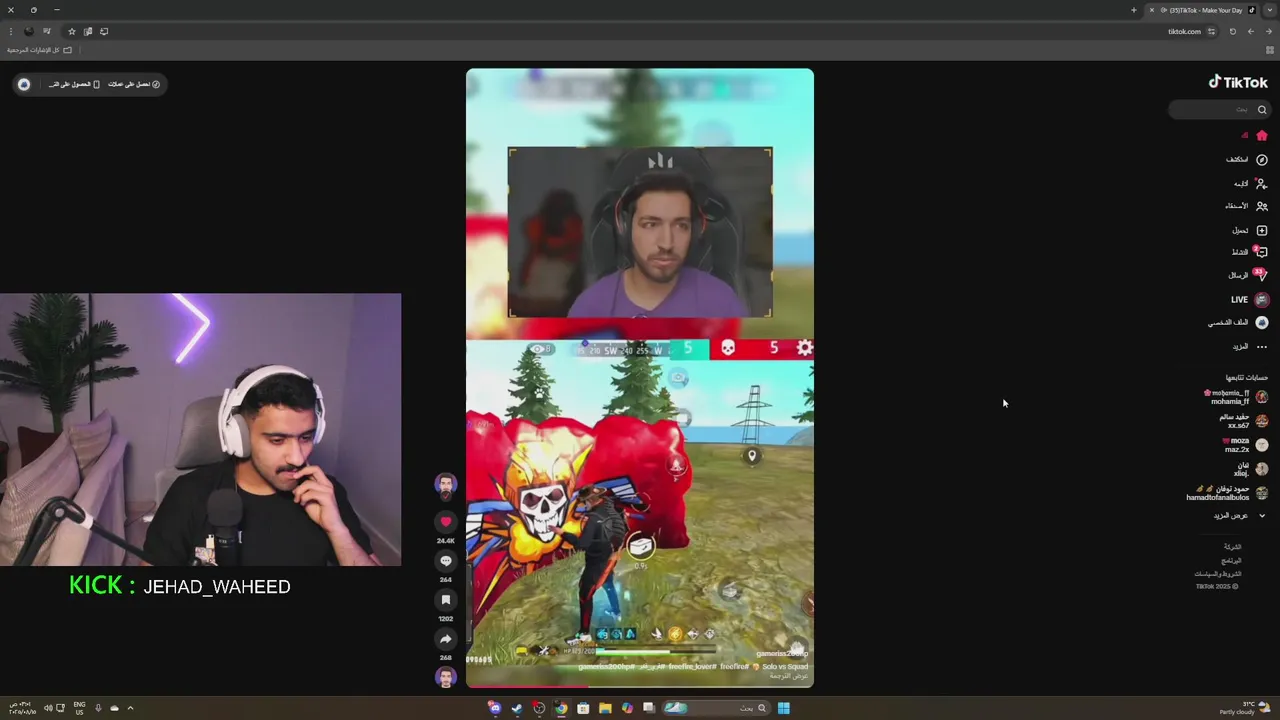Click the TikTok logo
Image resolution: width=1280 pixels, height=720 pixels.
1238,82
